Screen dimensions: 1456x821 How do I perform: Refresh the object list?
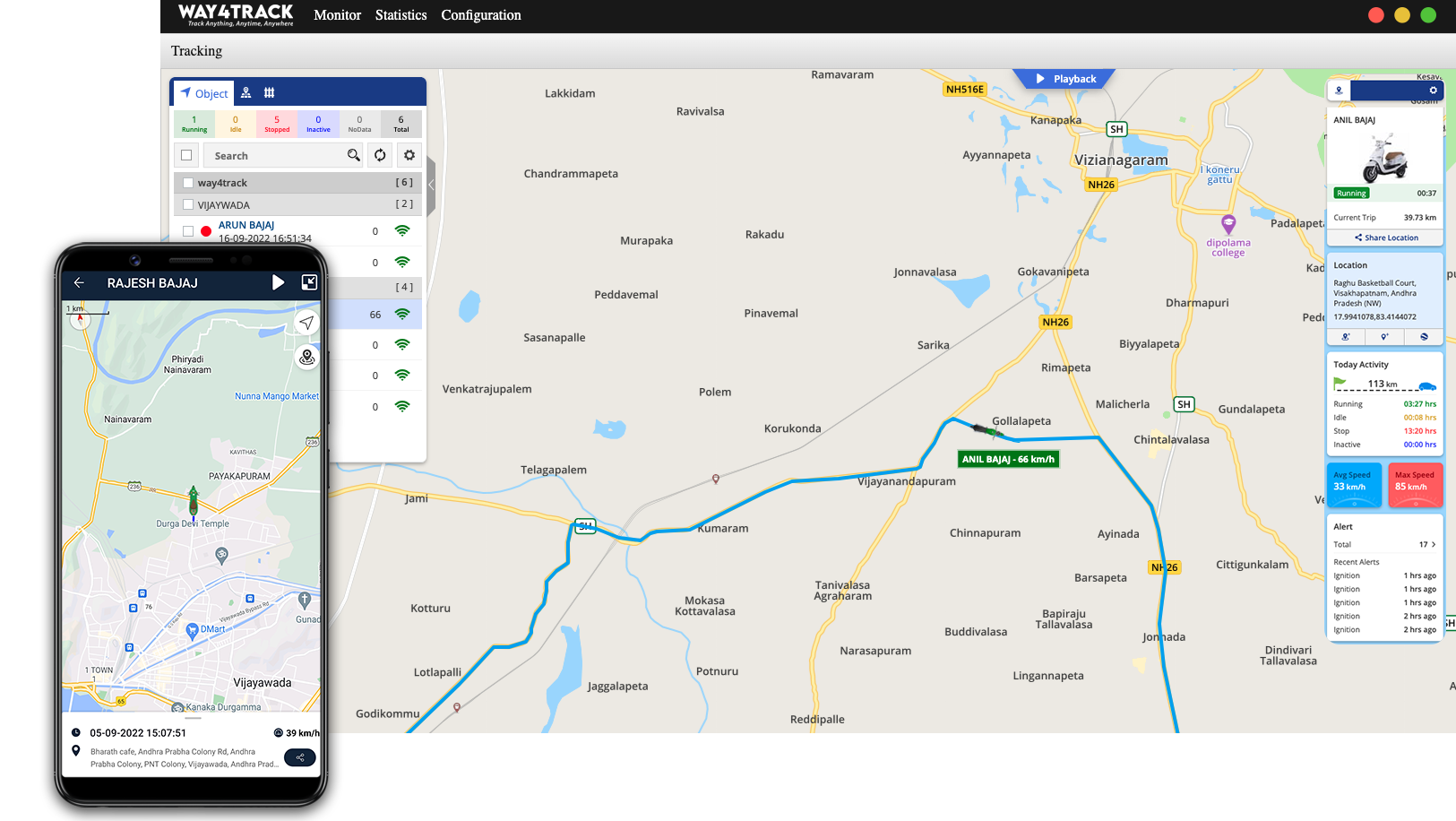click(x=380, y=155)
